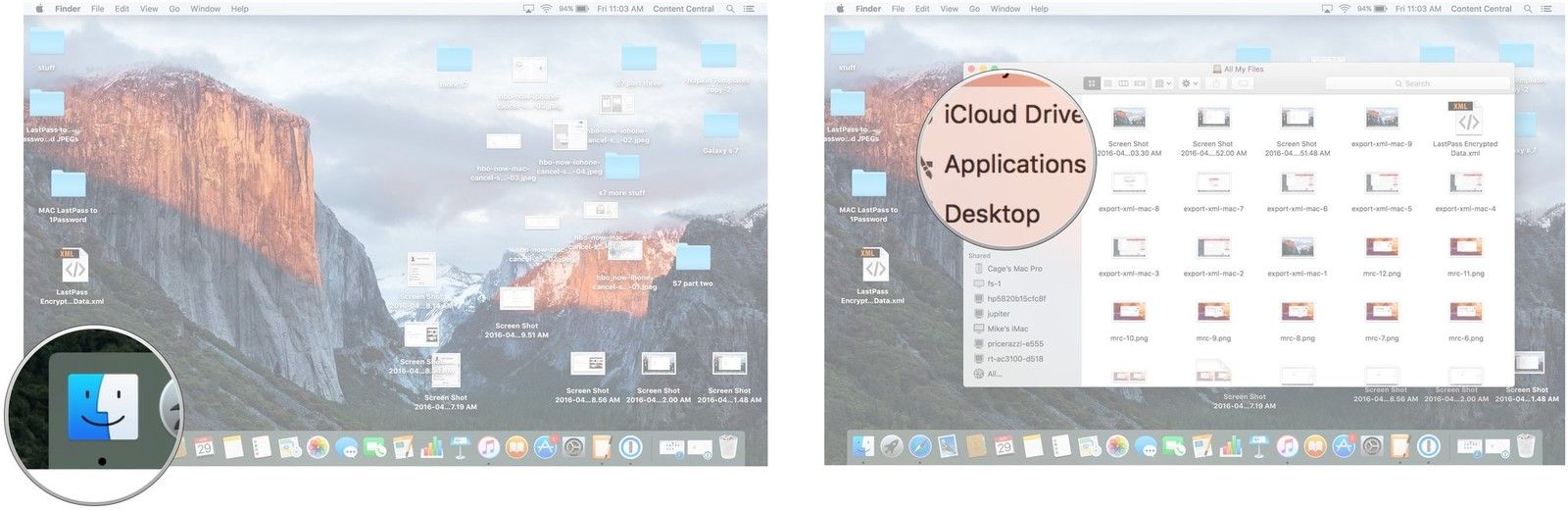Click the Share button in Finder toolbar
Viewport: 1568px width, 510px height.
pyautogui.click(x=1217, y=84)
